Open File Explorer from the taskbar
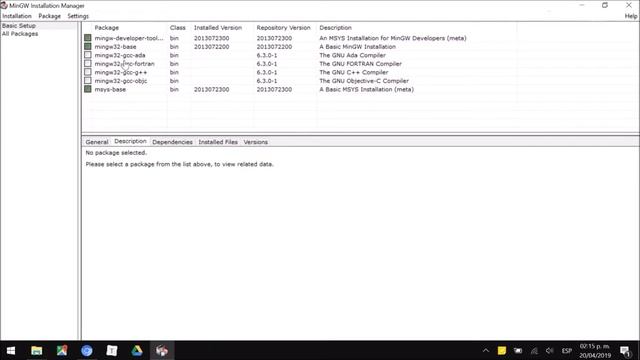640x360 pixels. [37, 351]
